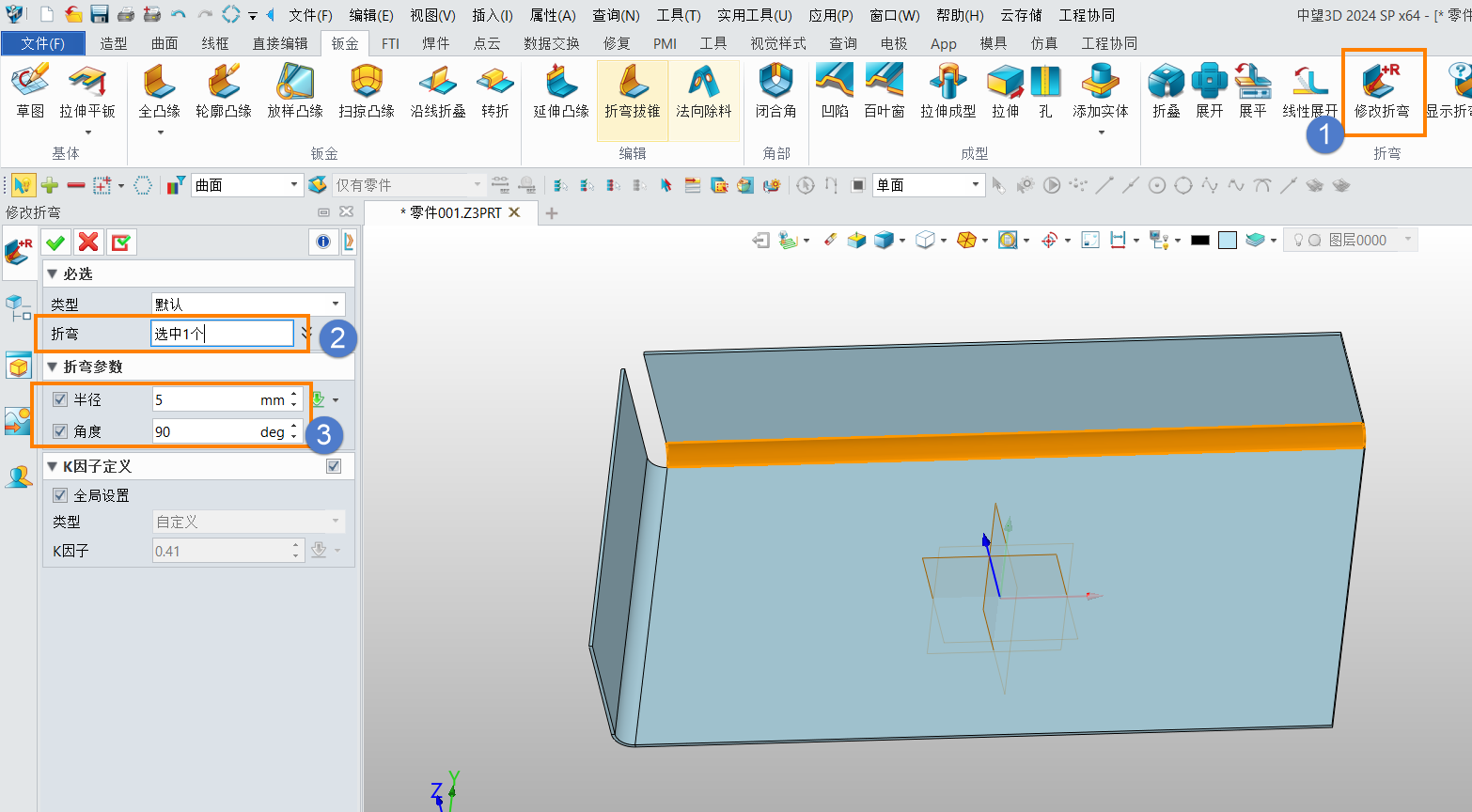1472x812 pixels.
Task: Choose the 全凸缘 full flange tool
Action: [159, 92]
